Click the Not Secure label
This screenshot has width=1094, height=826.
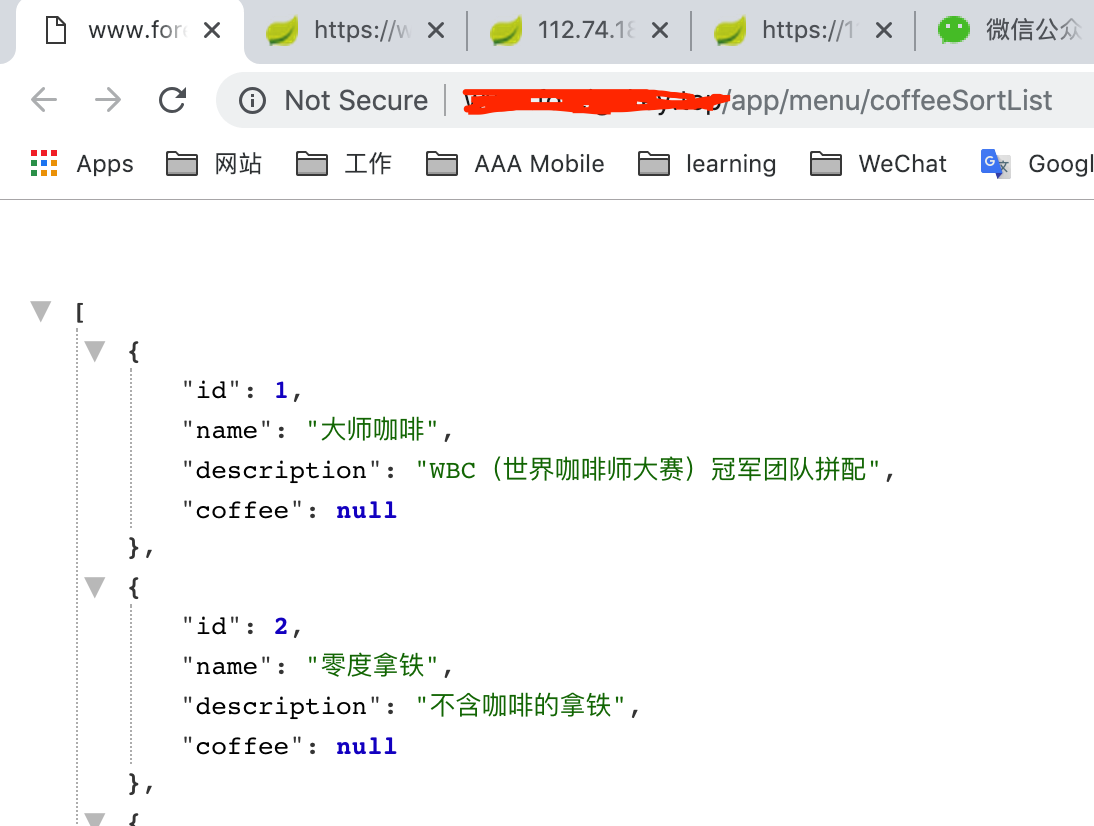pyautogui.click(x=356, y=100)
